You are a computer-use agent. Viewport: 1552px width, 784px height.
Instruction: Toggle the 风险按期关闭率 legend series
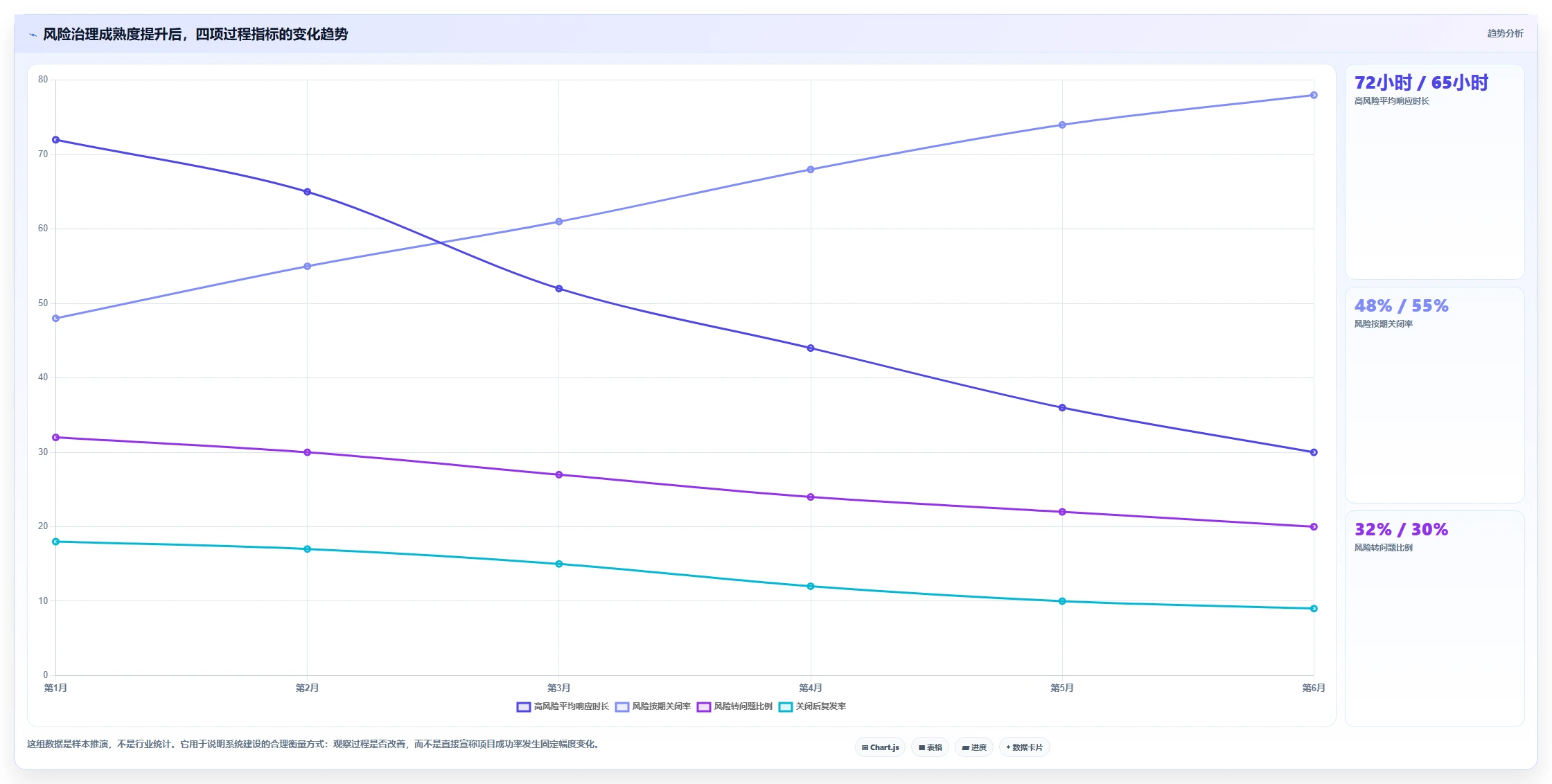[x=653, y=706]
